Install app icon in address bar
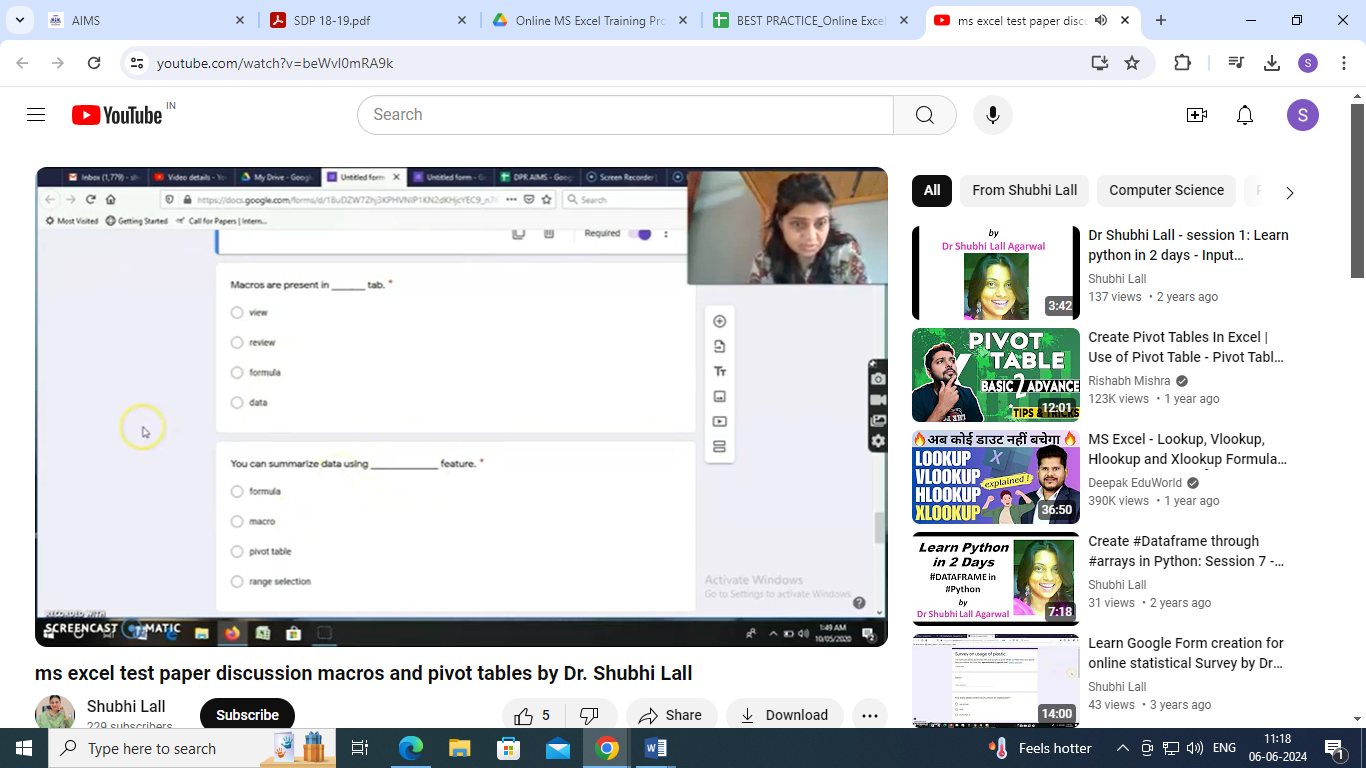The height and width of the screenshot is (768, 1366). pyautogui.click(x=1100, y=63)
